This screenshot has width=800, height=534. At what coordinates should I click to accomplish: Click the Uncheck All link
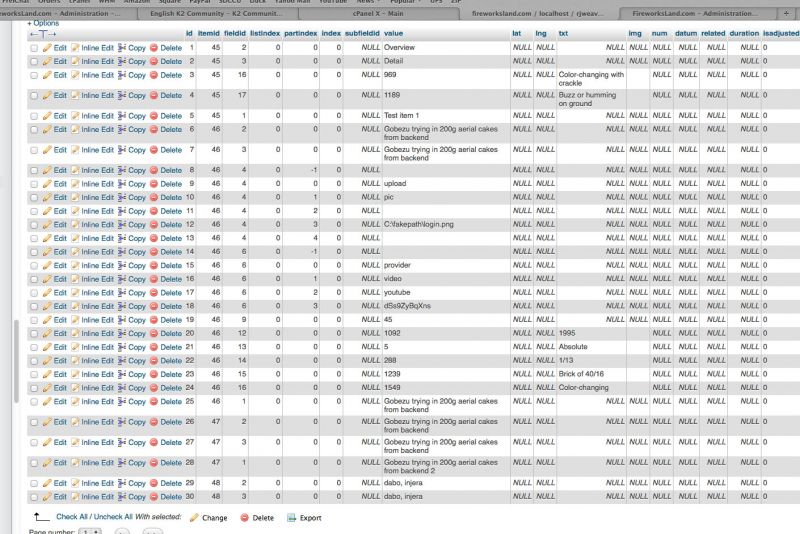point(113,517)
